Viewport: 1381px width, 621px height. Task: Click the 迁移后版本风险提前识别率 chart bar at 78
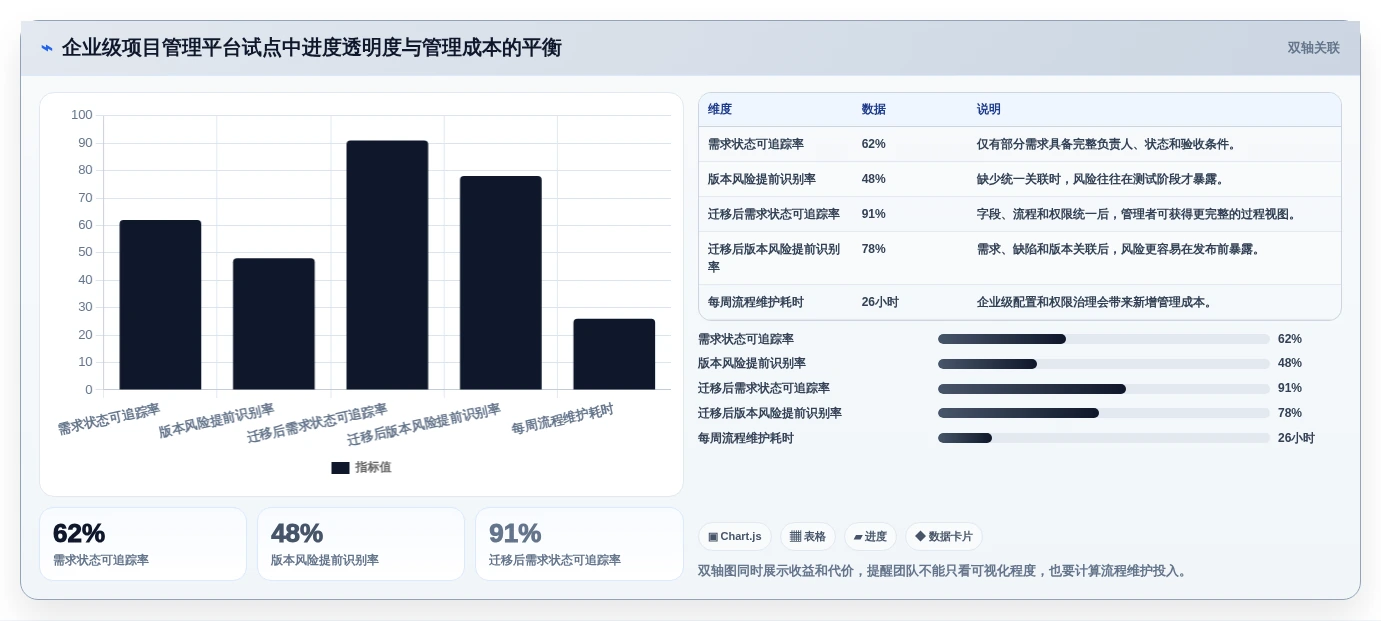point(501,283)
